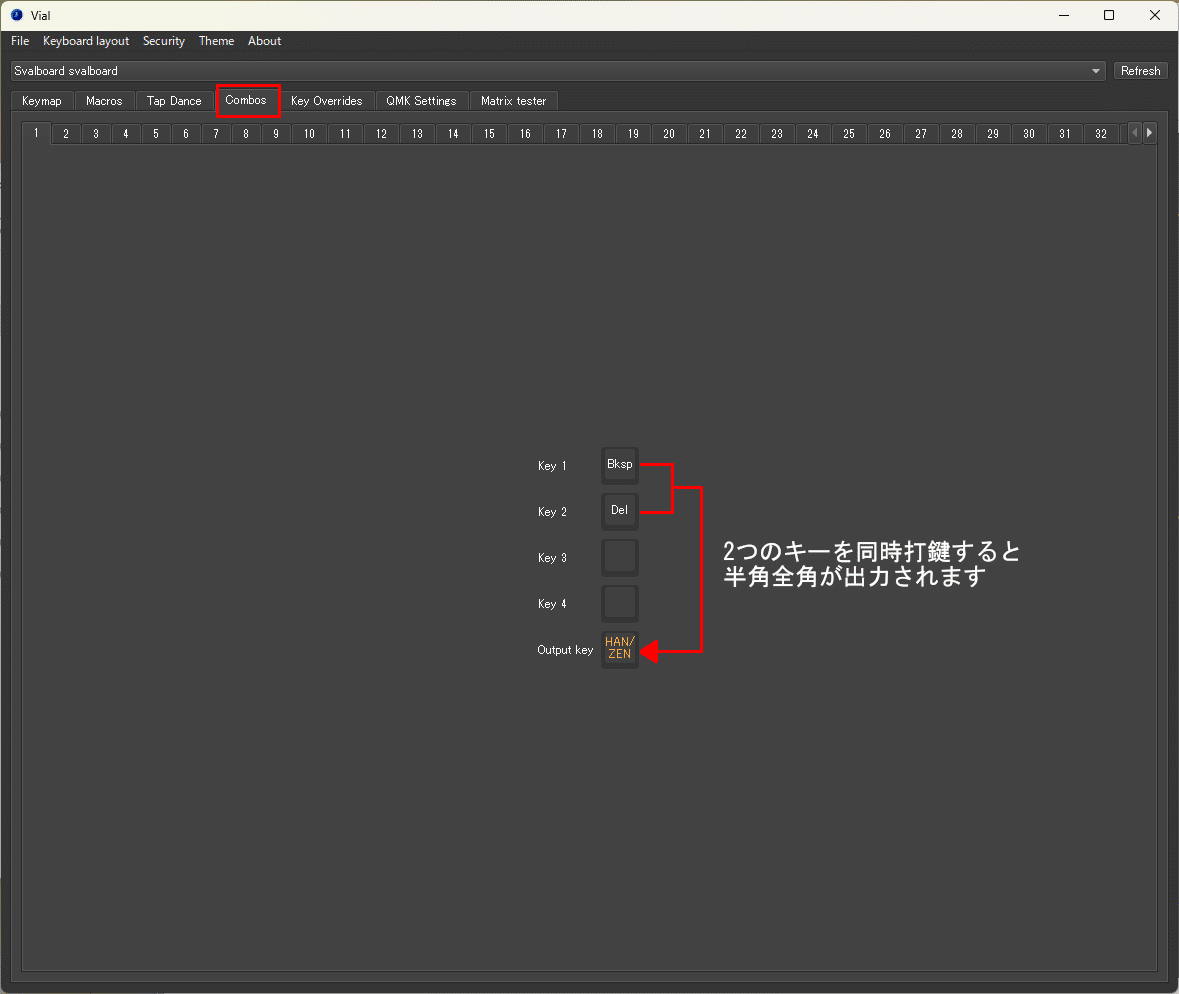Select combo tab 7
The image size is (1179, 994).
point(217,134)
